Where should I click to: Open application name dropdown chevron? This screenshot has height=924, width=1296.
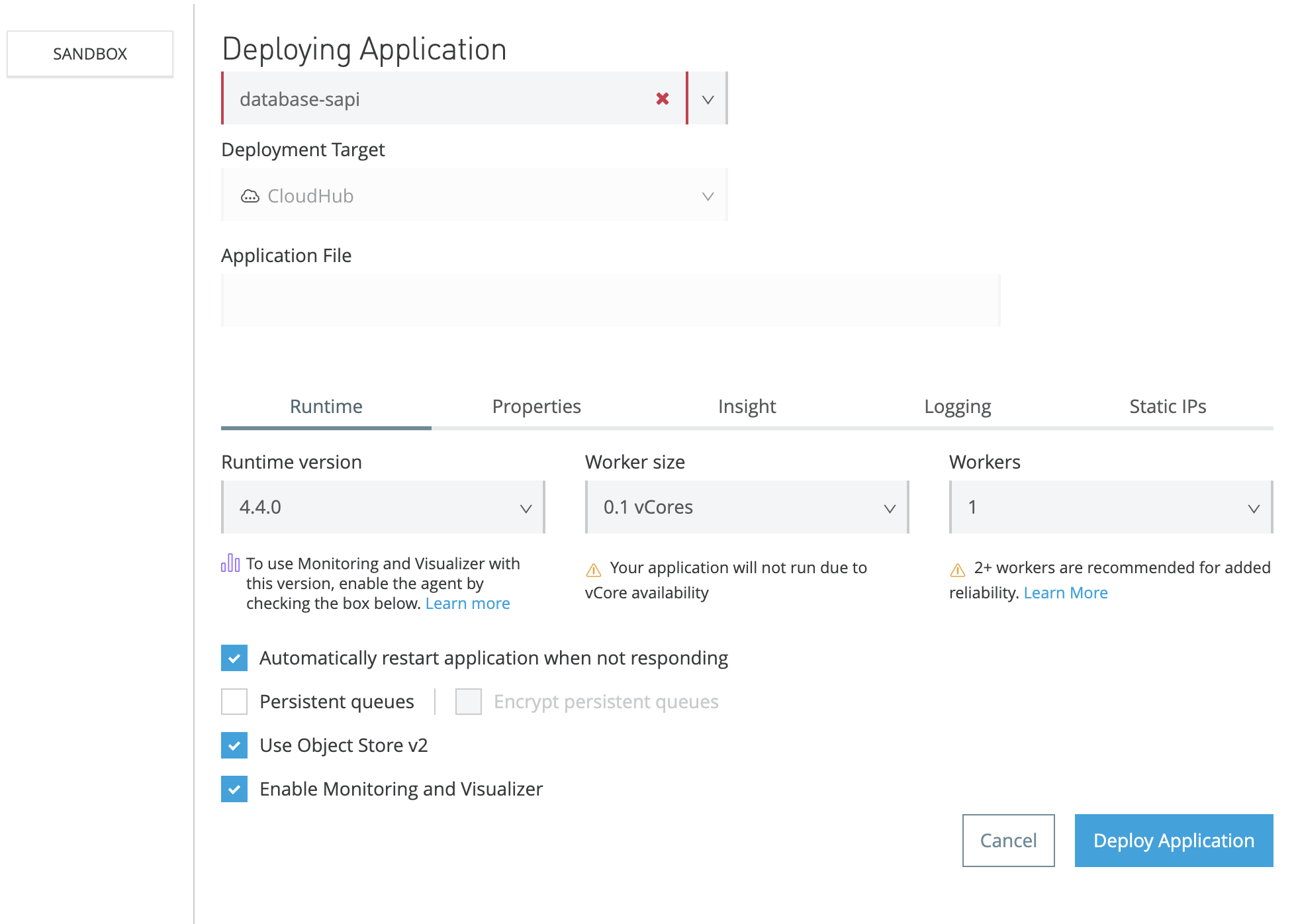tap(708, 99)
